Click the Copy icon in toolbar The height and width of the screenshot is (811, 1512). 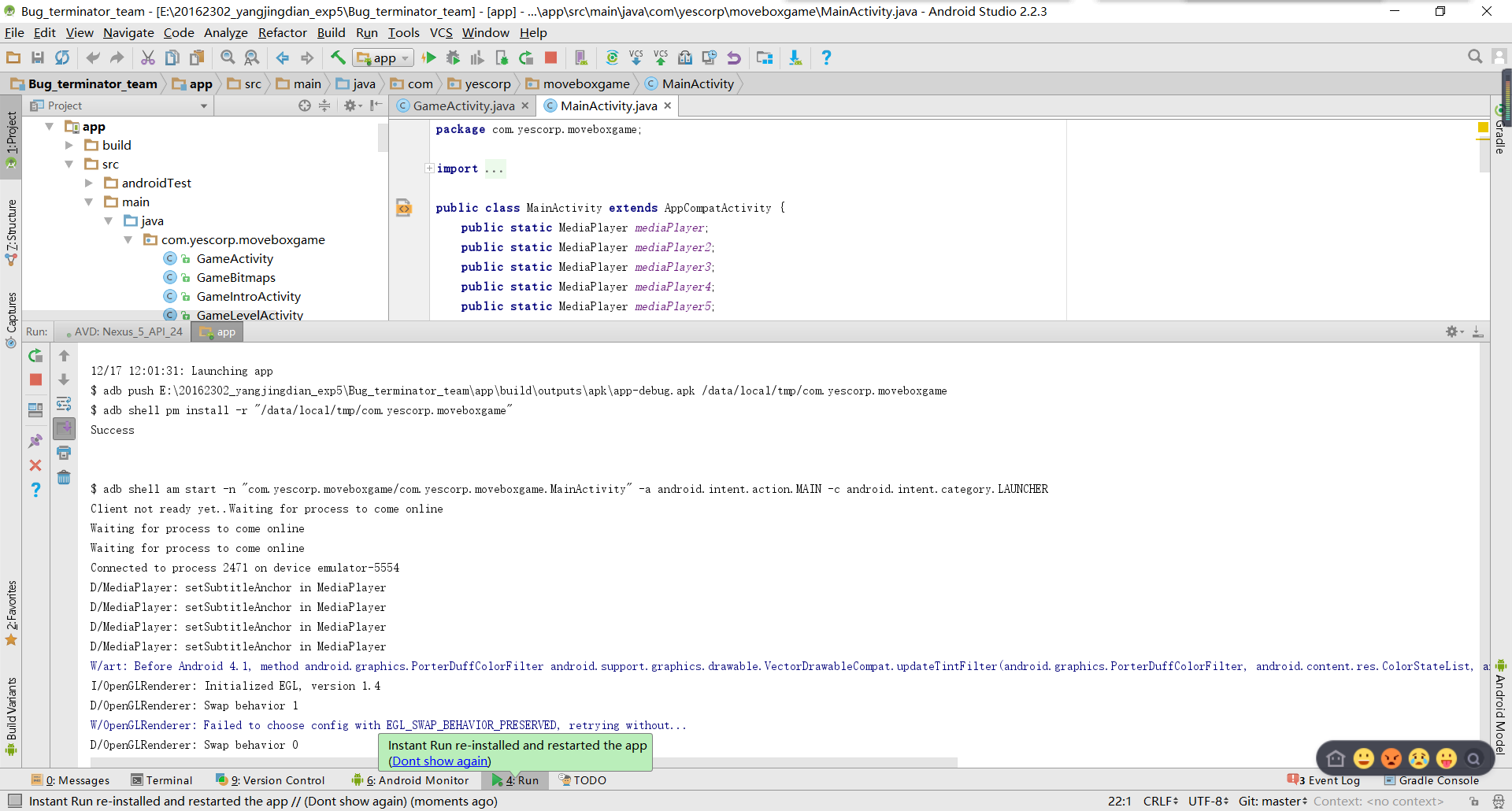(x=172, y=57)
